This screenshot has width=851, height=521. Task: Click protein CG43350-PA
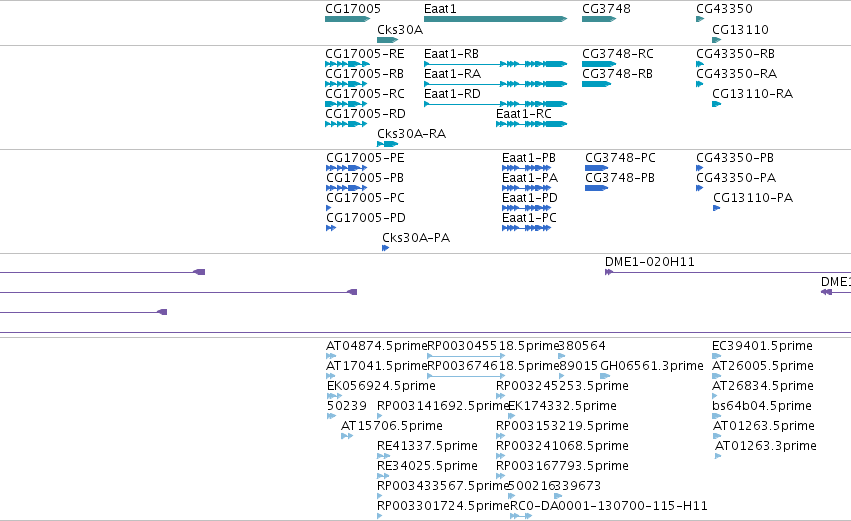[736, 178]
